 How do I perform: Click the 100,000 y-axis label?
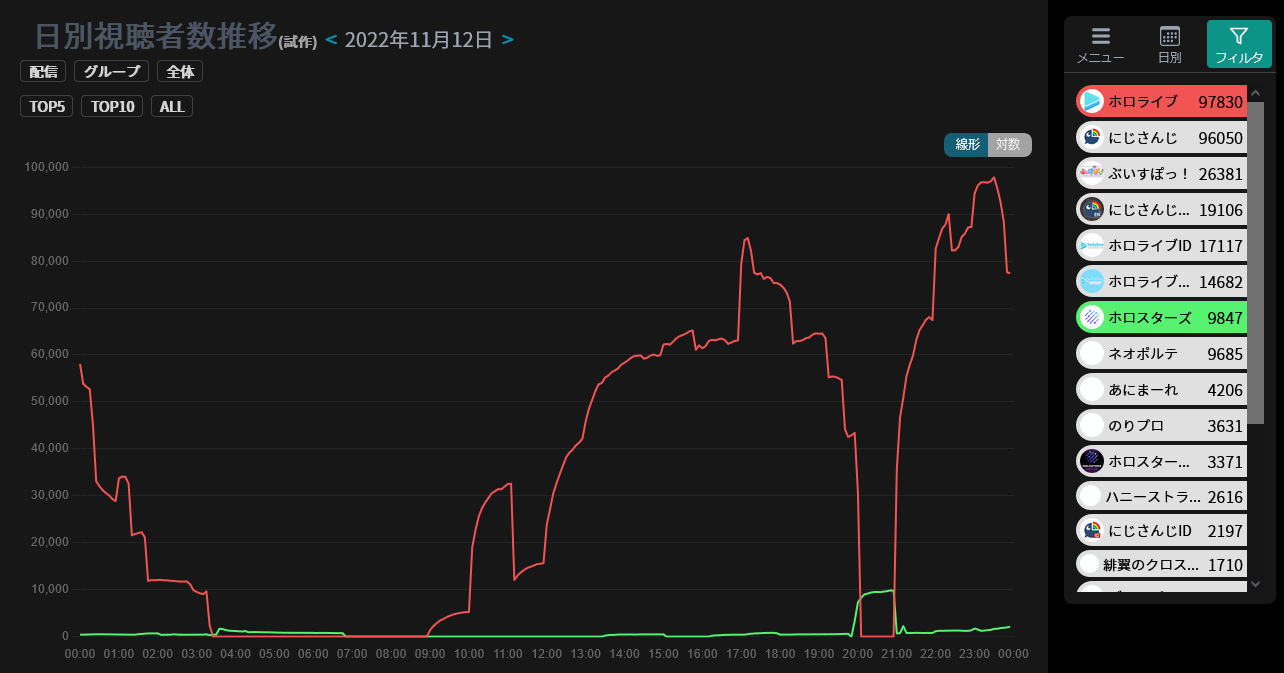[x=46, y=167]
